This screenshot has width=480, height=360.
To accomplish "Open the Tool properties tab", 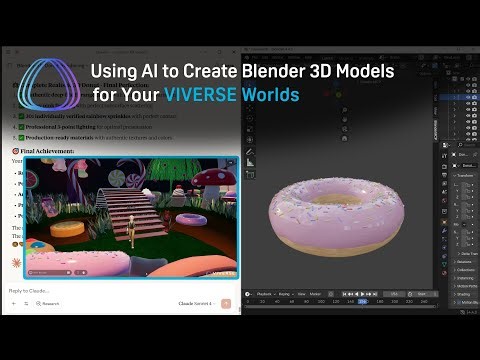I will point(444,155).
